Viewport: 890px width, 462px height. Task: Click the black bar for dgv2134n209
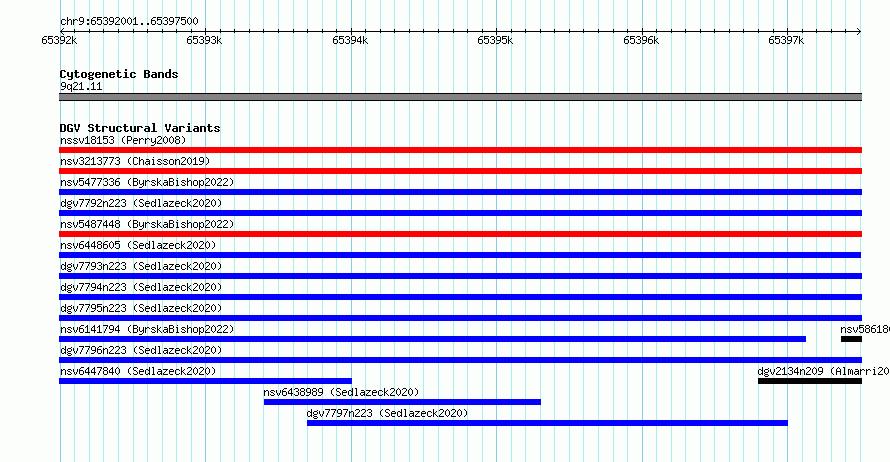810,381
